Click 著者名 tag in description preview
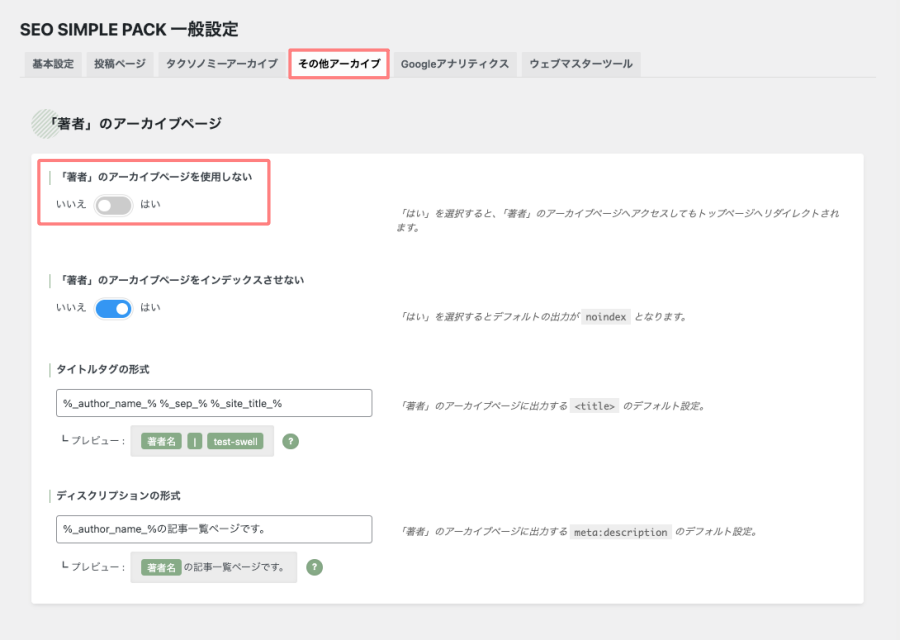Viewport: 900px width, 640px height. [x=161, y=567]
